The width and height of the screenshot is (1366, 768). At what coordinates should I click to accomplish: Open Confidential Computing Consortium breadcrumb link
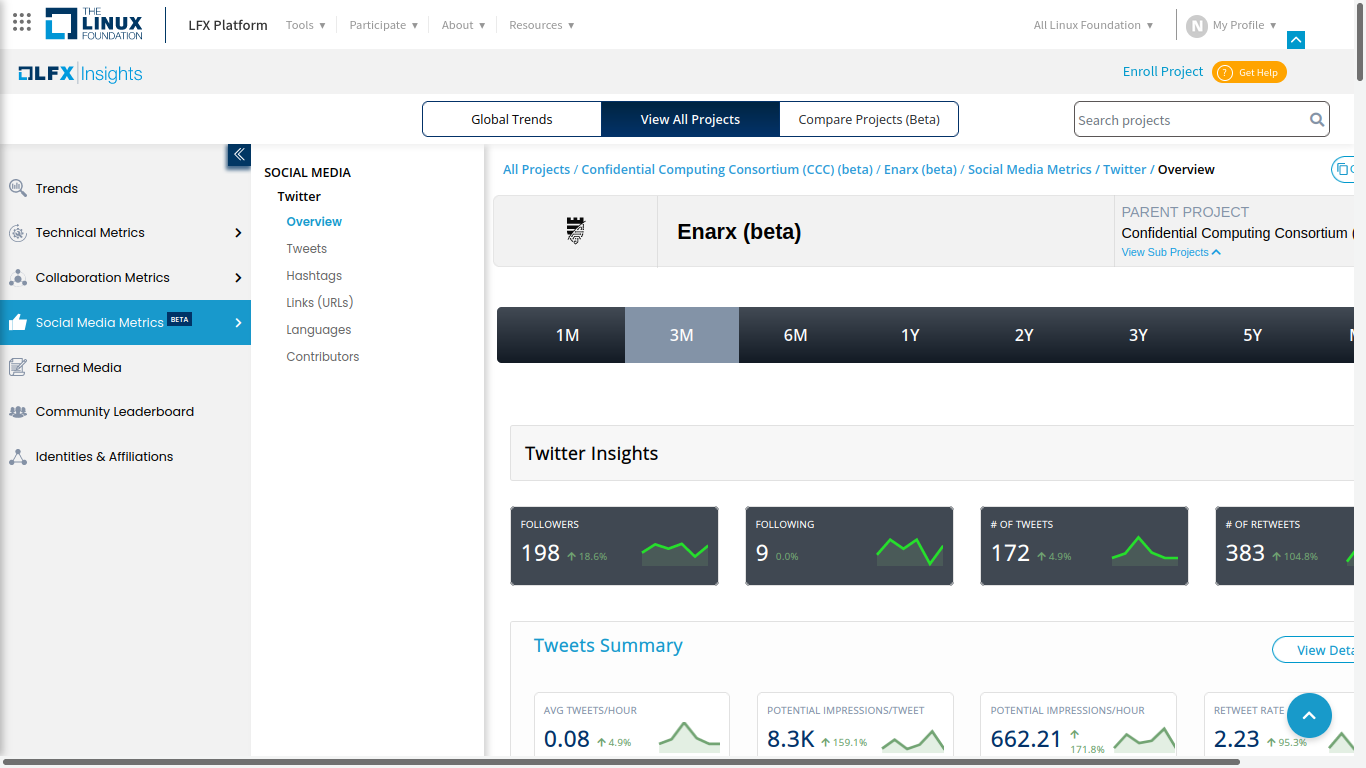pos(727,170)
